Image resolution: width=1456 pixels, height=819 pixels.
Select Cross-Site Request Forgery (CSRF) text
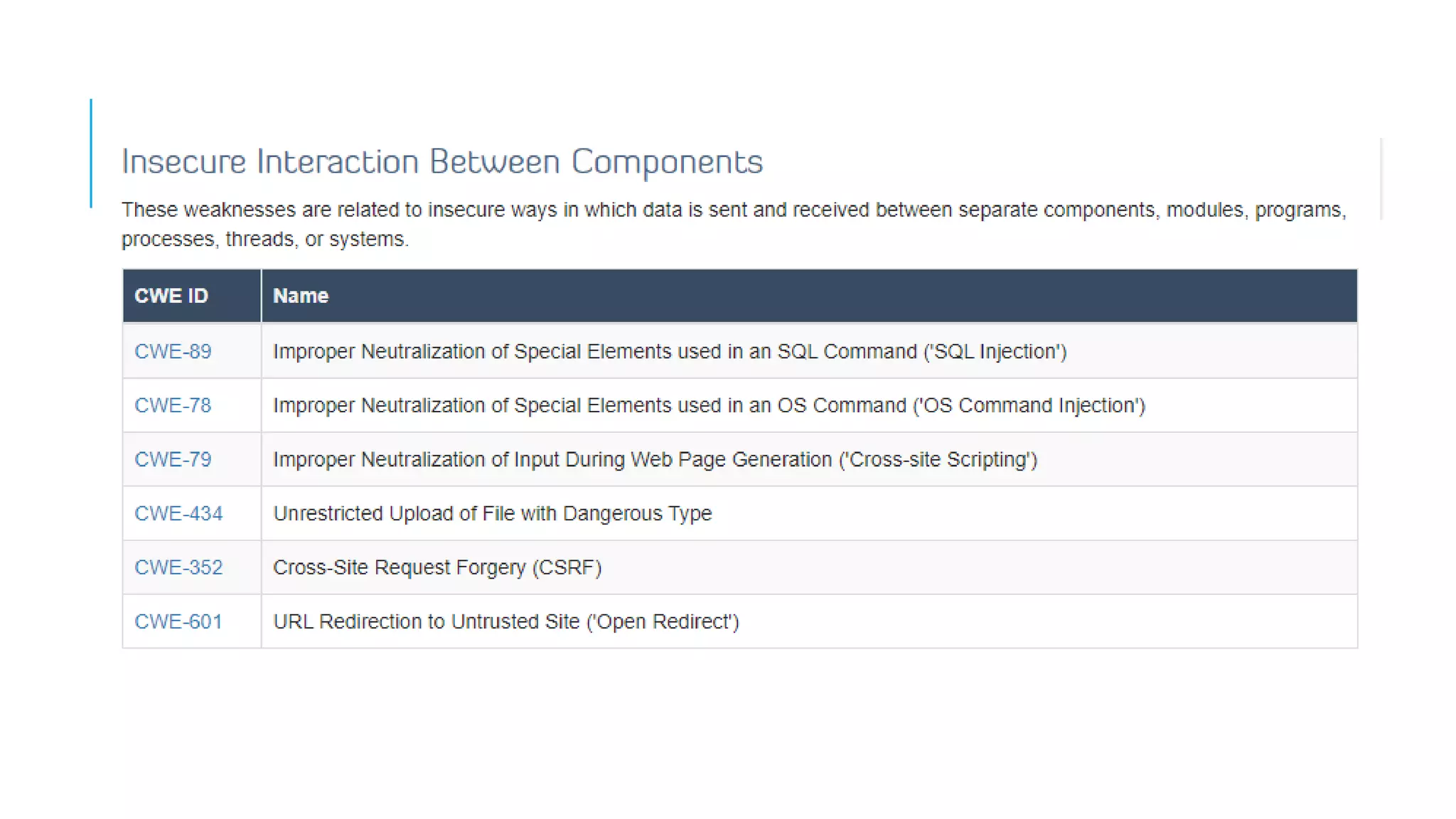click(437, 567)
